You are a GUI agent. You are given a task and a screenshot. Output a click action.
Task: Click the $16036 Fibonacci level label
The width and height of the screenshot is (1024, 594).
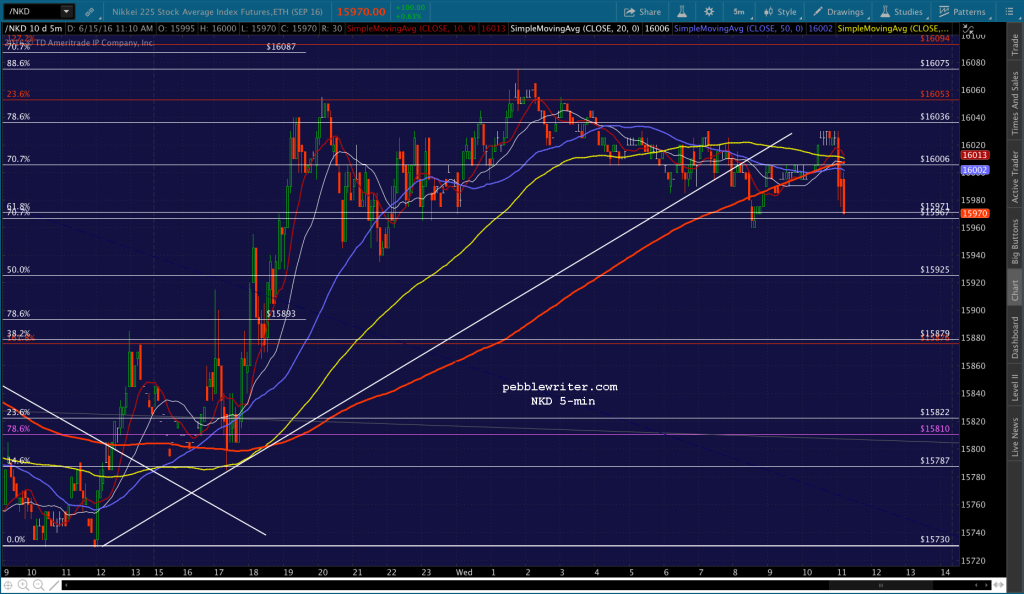tap(935, 117)
